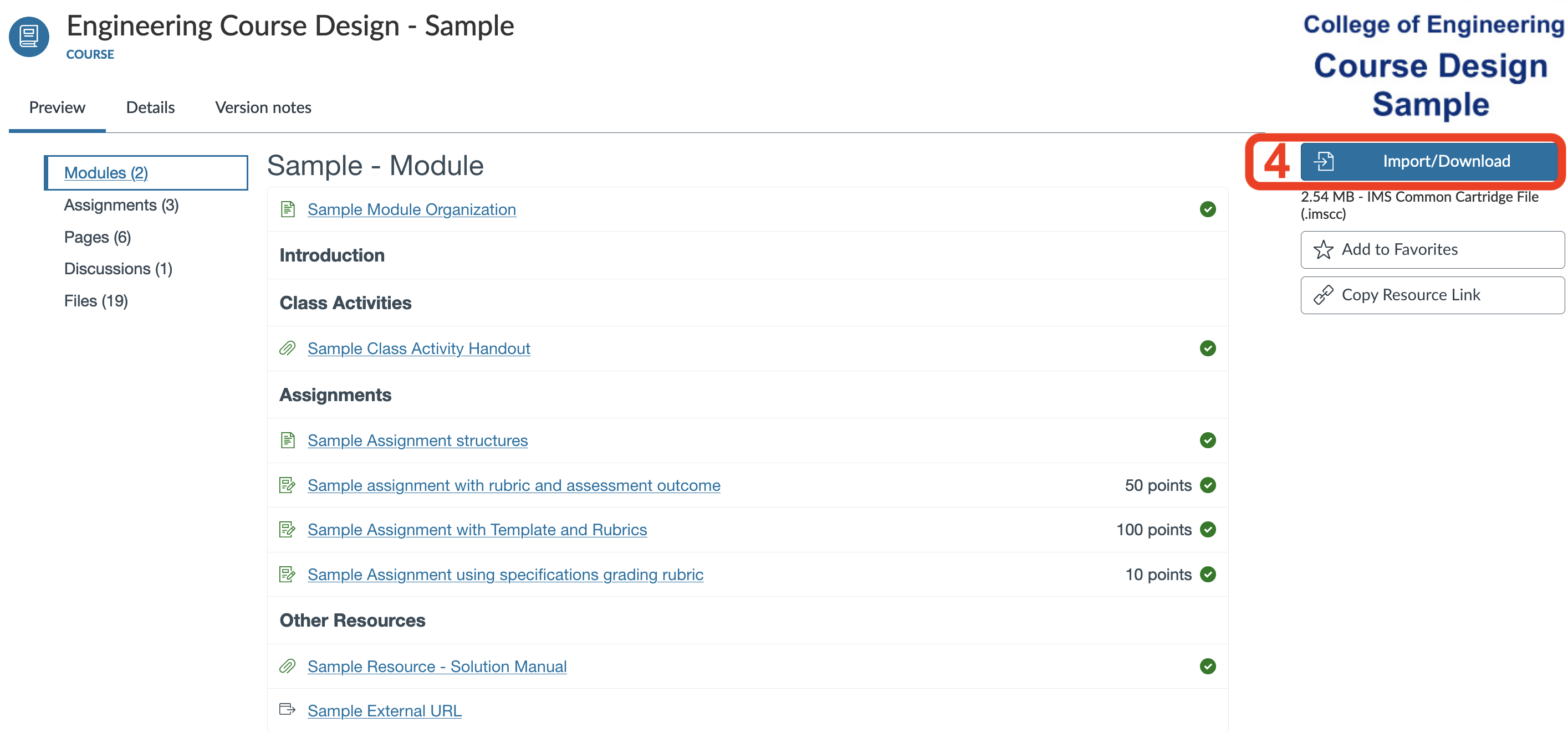Click the paperclip icon for Class Activity Handout

pyautogui.click(x=287, y=348)
